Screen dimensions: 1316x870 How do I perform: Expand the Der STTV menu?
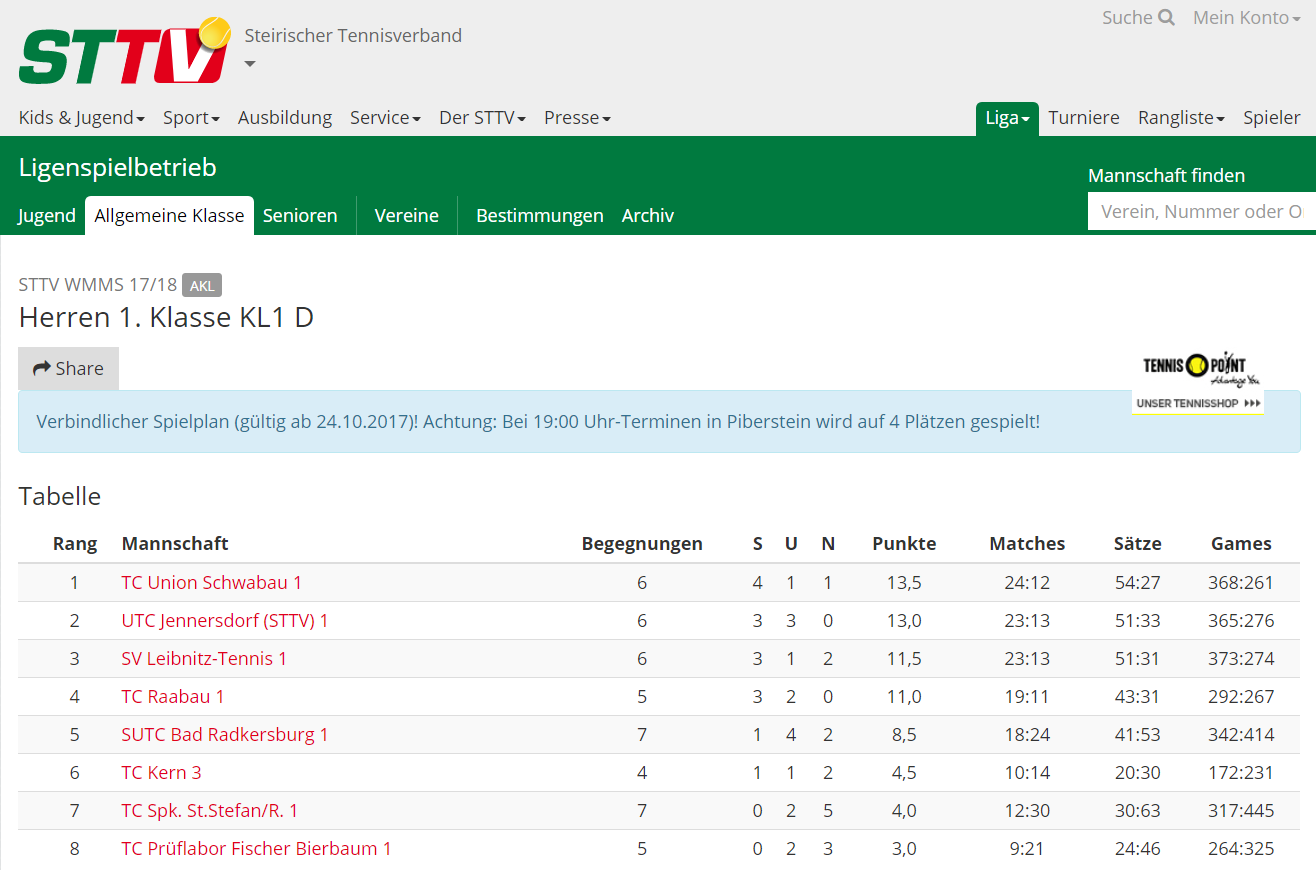[482, 118]
